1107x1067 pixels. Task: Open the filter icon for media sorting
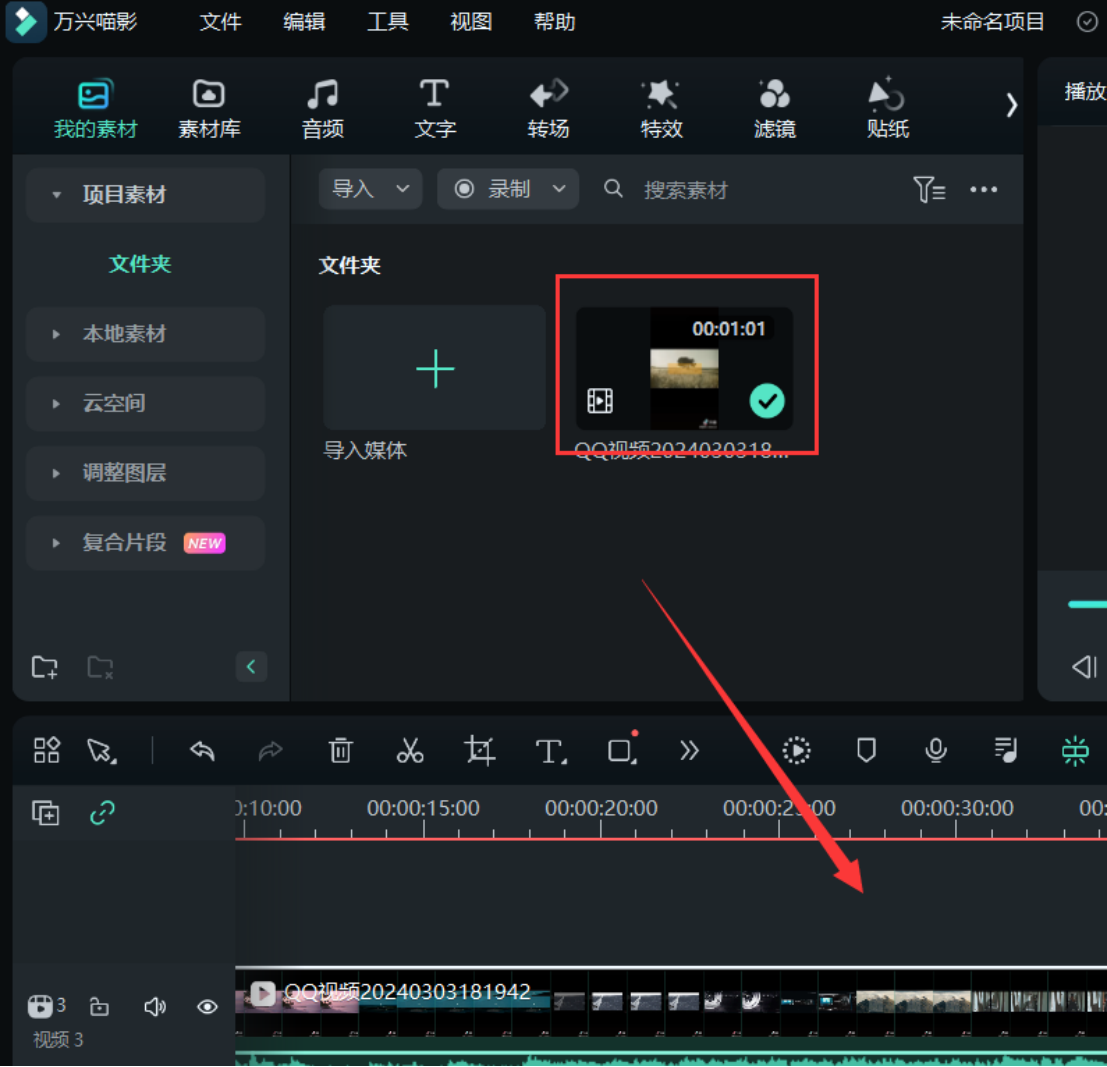tap(928, 189)
